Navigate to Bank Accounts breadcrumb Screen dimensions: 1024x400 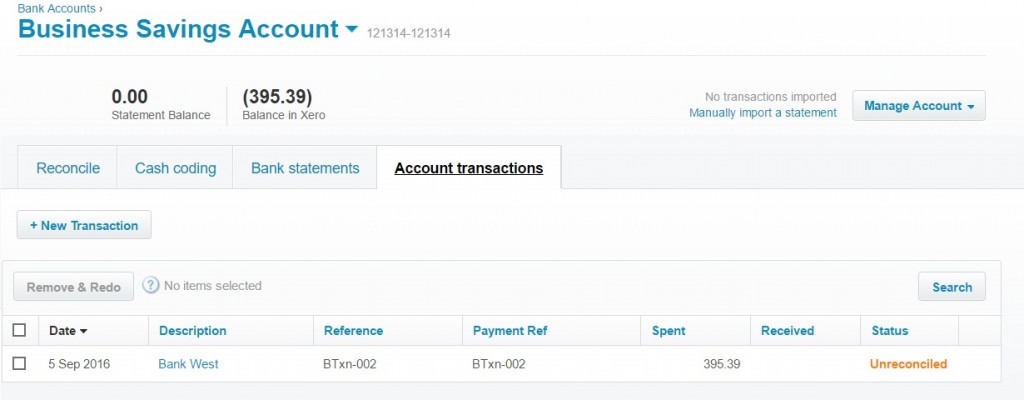click(56, 8)
